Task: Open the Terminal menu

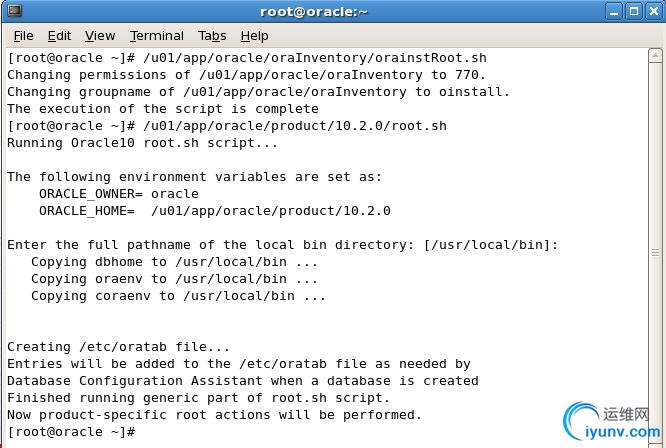Action: (157, 35)
